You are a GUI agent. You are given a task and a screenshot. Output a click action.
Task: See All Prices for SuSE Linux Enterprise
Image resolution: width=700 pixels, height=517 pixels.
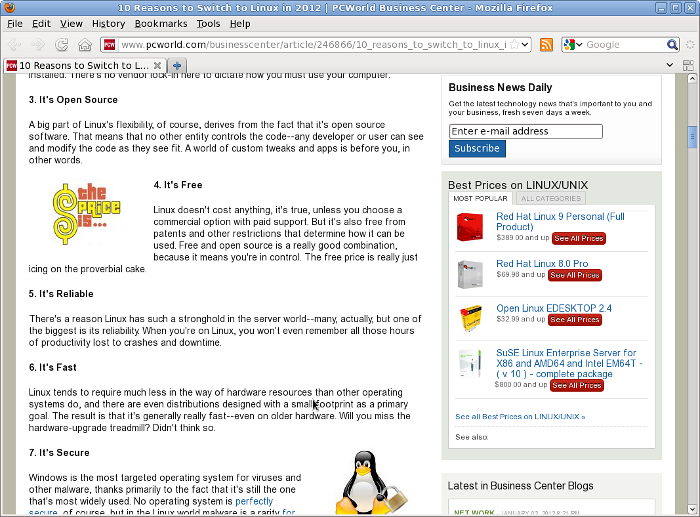pyautogui.click(x=577, y=385)
